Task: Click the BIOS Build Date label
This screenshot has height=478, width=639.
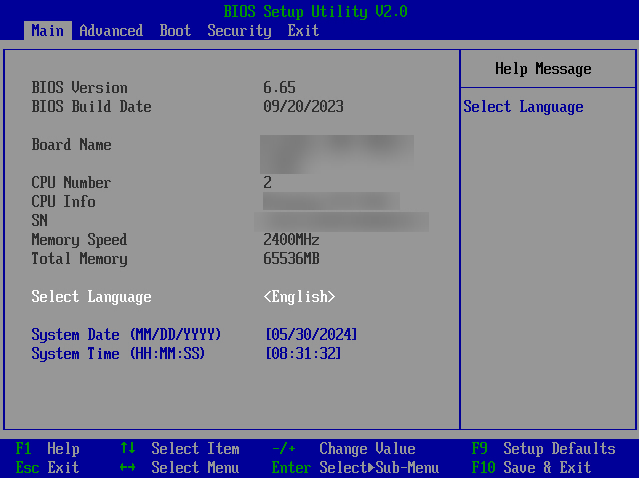Action: [91, 106]
